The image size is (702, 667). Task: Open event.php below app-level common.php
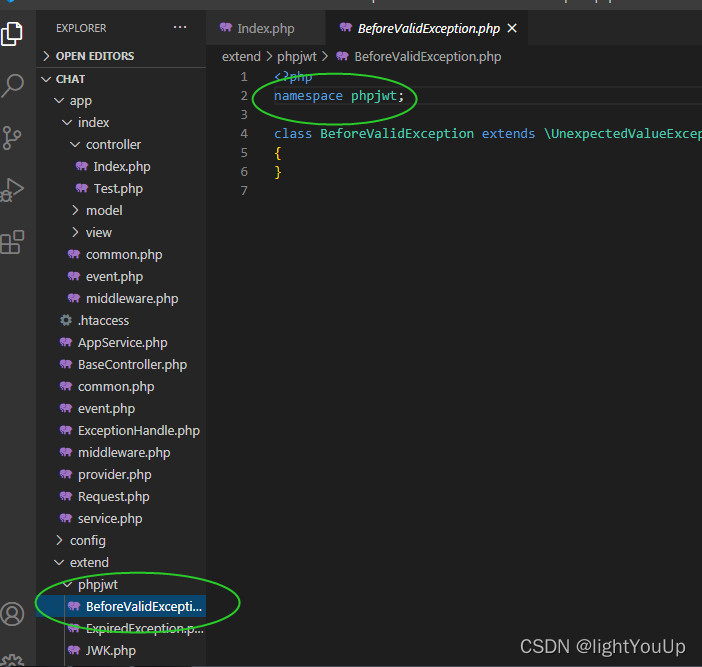coord(121,408)
